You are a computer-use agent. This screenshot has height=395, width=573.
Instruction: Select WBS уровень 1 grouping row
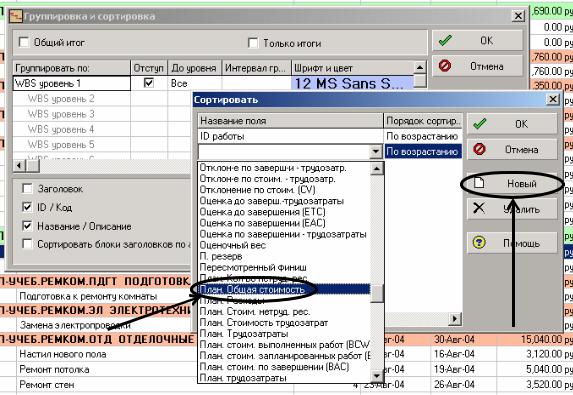(72, 83)
